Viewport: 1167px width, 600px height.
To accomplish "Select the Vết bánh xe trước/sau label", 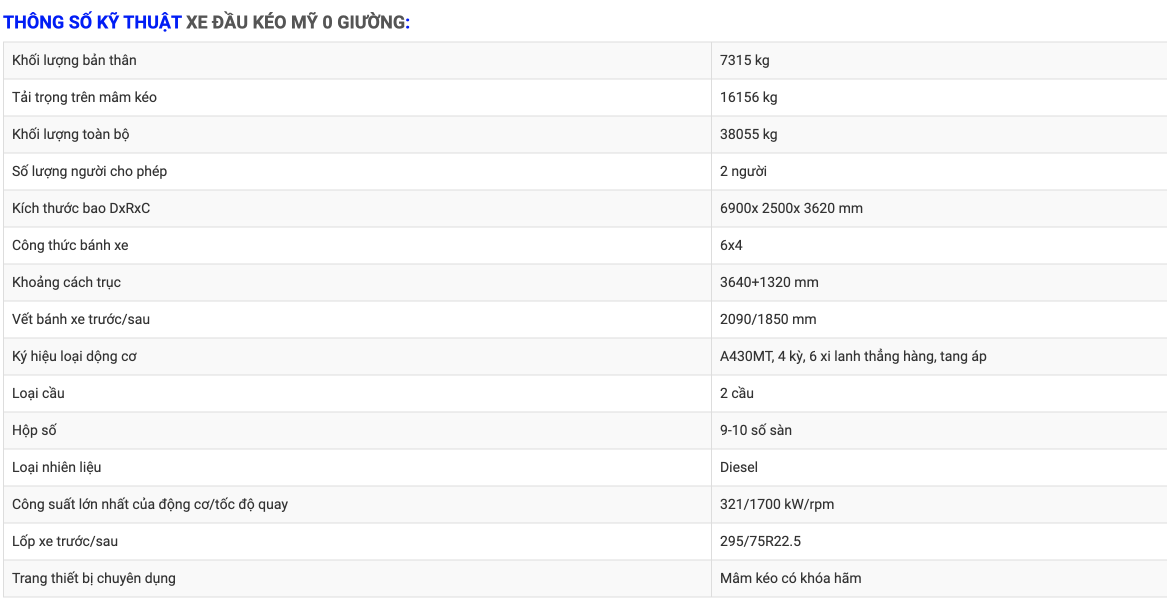I will coord(83,319).
